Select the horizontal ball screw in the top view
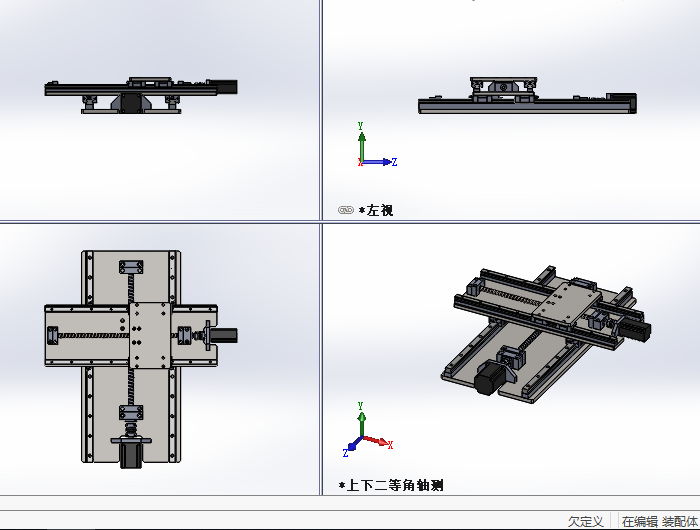The image size is (700, 530). click(x=94, y=335)
